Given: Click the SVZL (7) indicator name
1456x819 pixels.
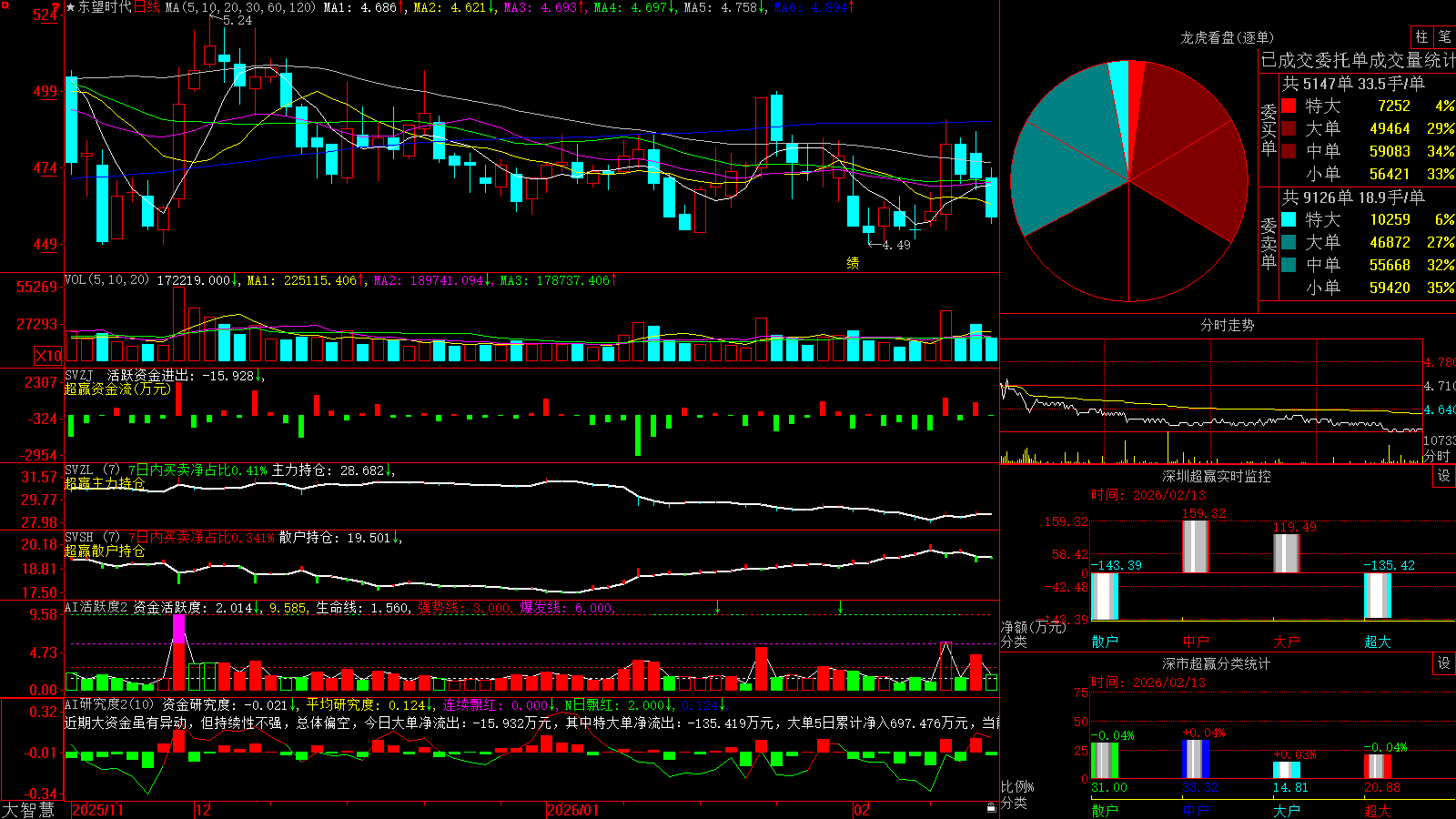Looking at the screenshot, I should pos(92,470).
